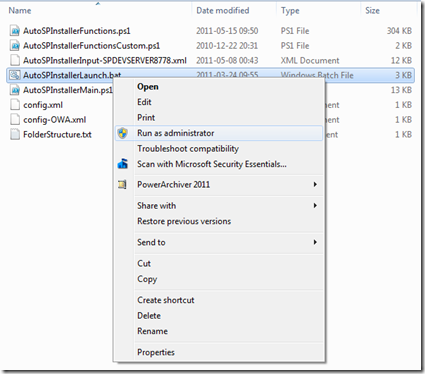
Task: Select Restore previous versions
Action: pos(219,221)
